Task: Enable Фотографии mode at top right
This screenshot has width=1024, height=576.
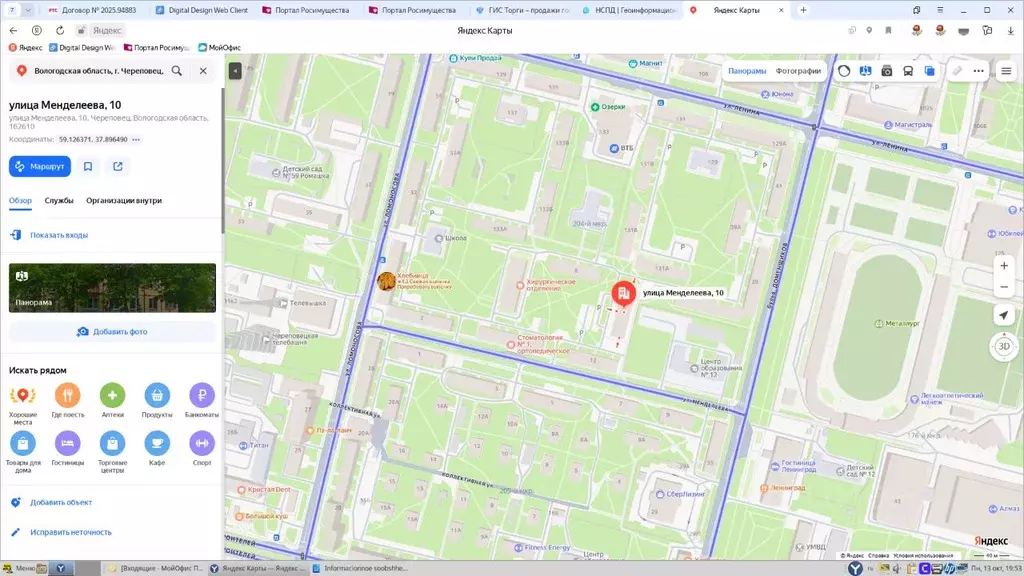Action: (797, 71)
